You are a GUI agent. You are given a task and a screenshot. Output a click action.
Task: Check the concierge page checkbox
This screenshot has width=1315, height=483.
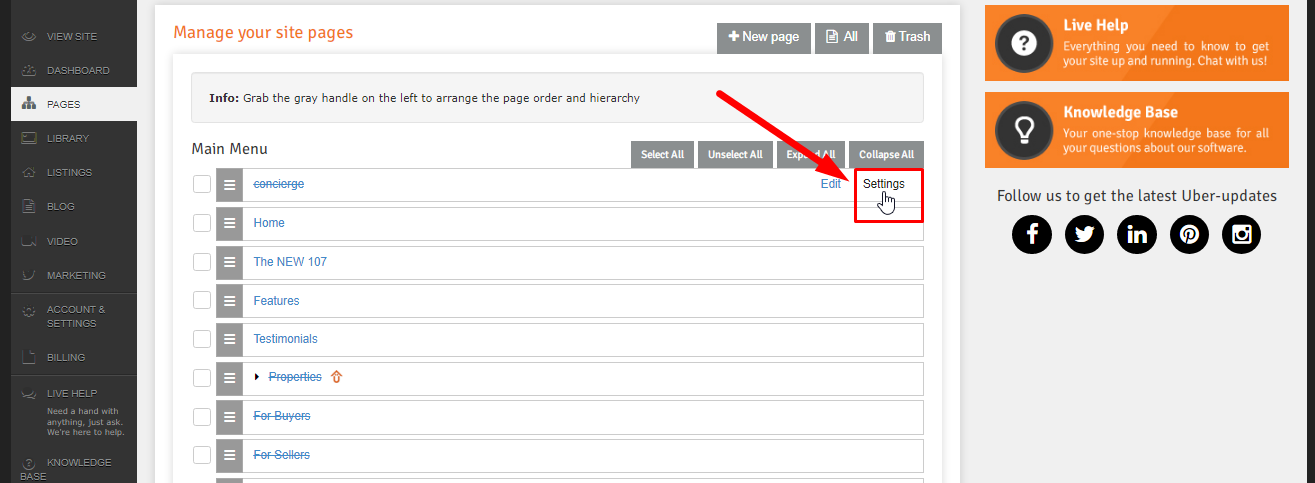click(202, 184)
